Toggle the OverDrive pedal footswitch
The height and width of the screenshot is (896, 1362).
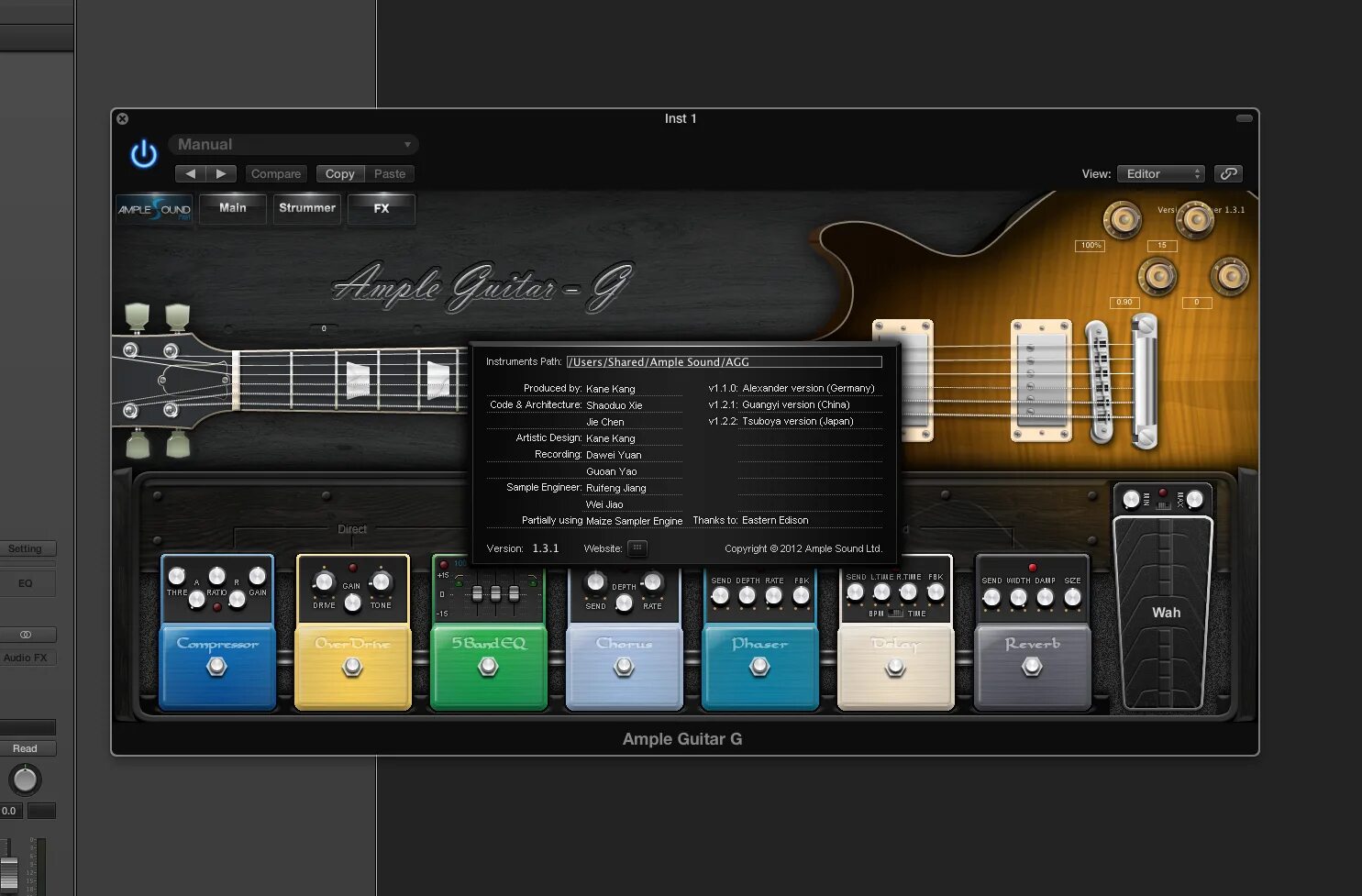352,667
